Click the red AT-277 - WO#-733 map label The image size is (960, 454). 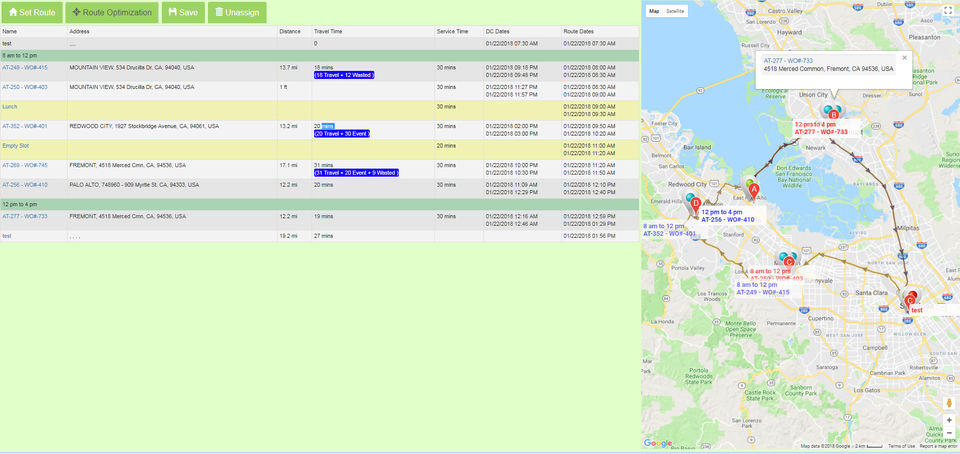coord(821,132)
